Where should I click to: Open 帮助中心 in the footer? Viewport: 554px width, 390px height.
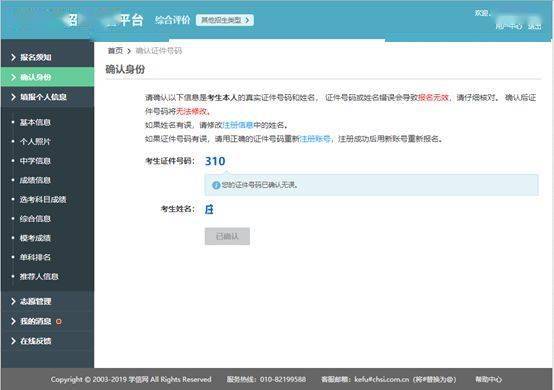[489, 379]
